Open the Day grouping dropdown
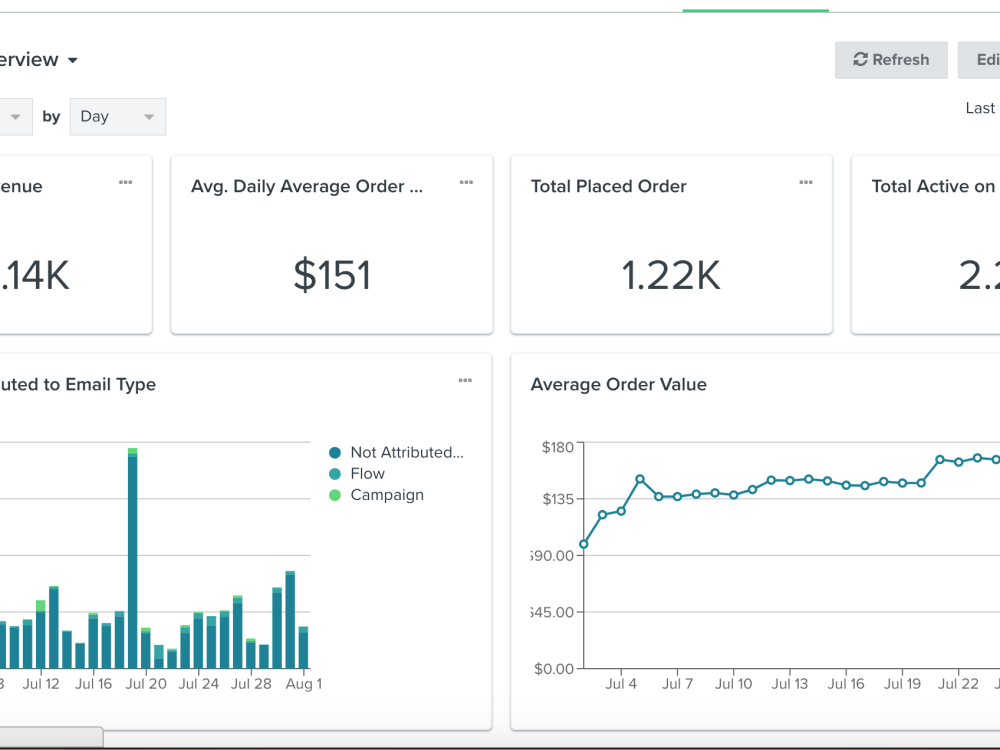Screen dimensions: 1000x750 117,117
